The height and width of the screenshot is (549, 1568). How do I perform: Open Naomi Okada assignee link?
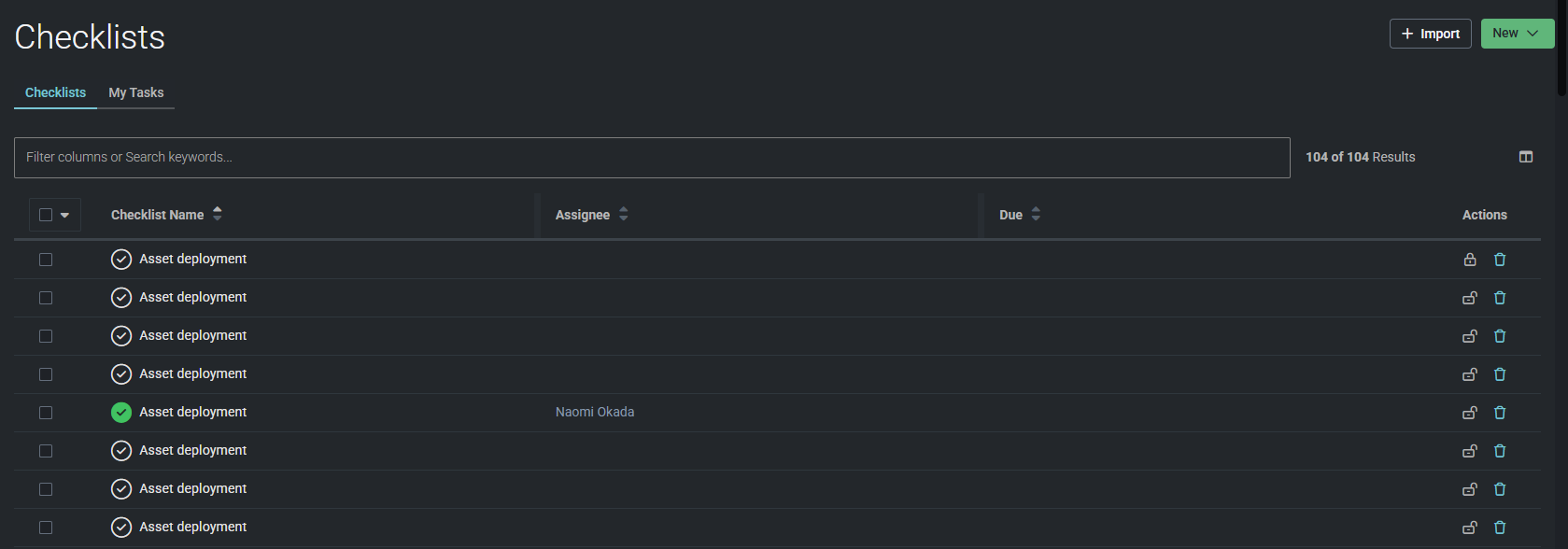click(x=595, y=412)
